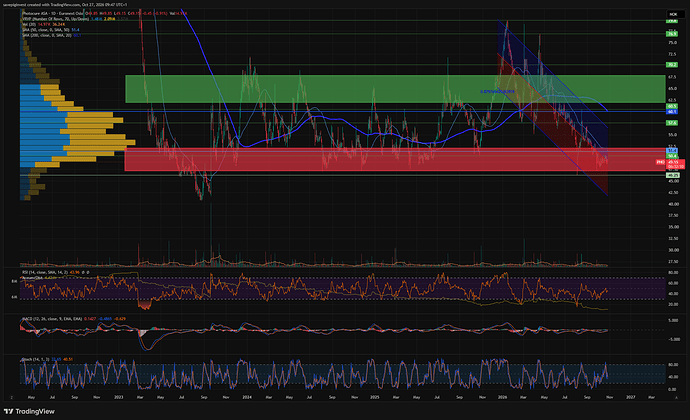690x420 pixels.
Task: Click the NOK currency label on the price axis
Action: (673, 15)
